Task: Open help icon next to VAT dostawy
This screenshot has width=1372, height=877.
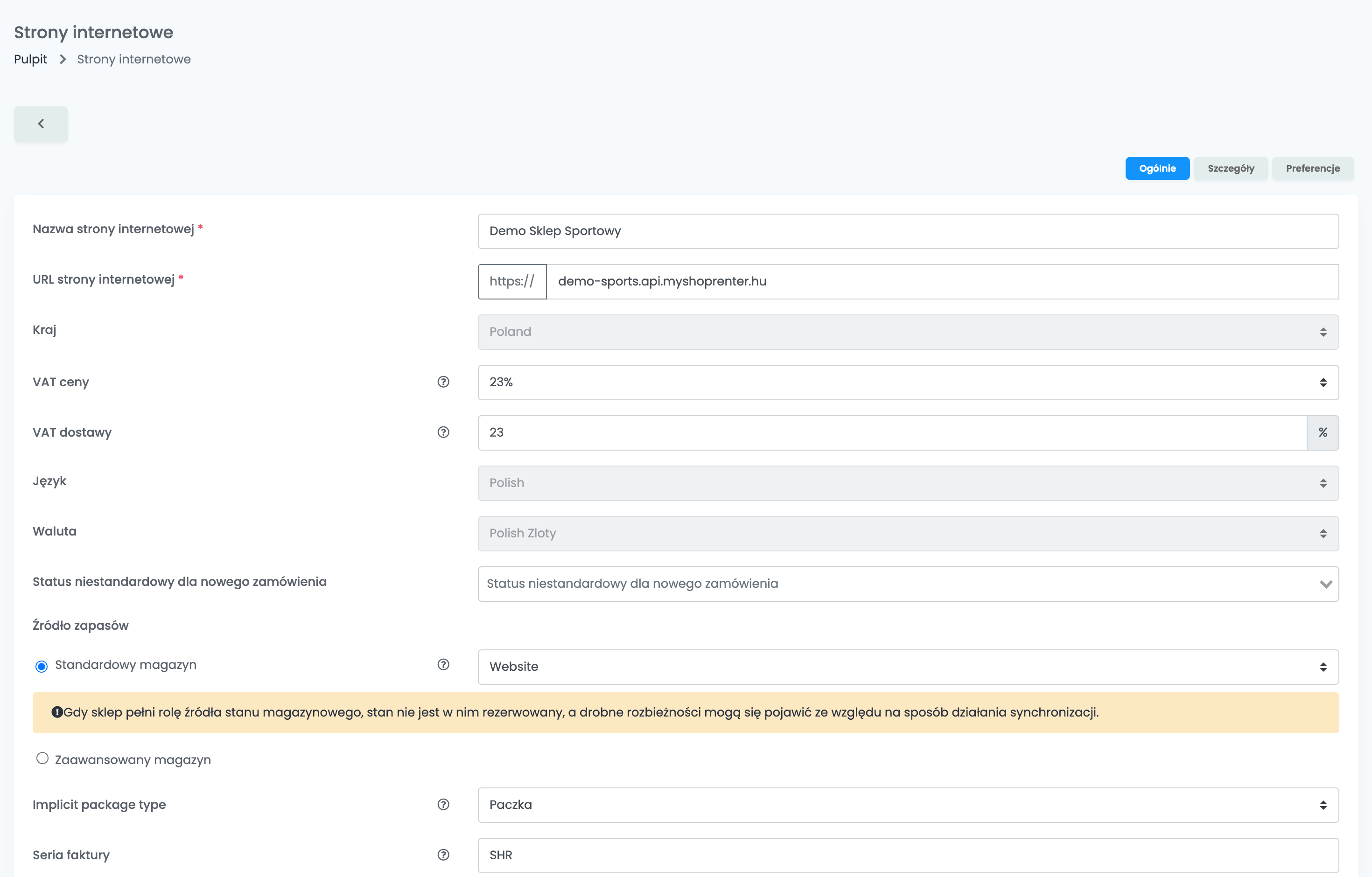Action: click(x=443, y=432)
